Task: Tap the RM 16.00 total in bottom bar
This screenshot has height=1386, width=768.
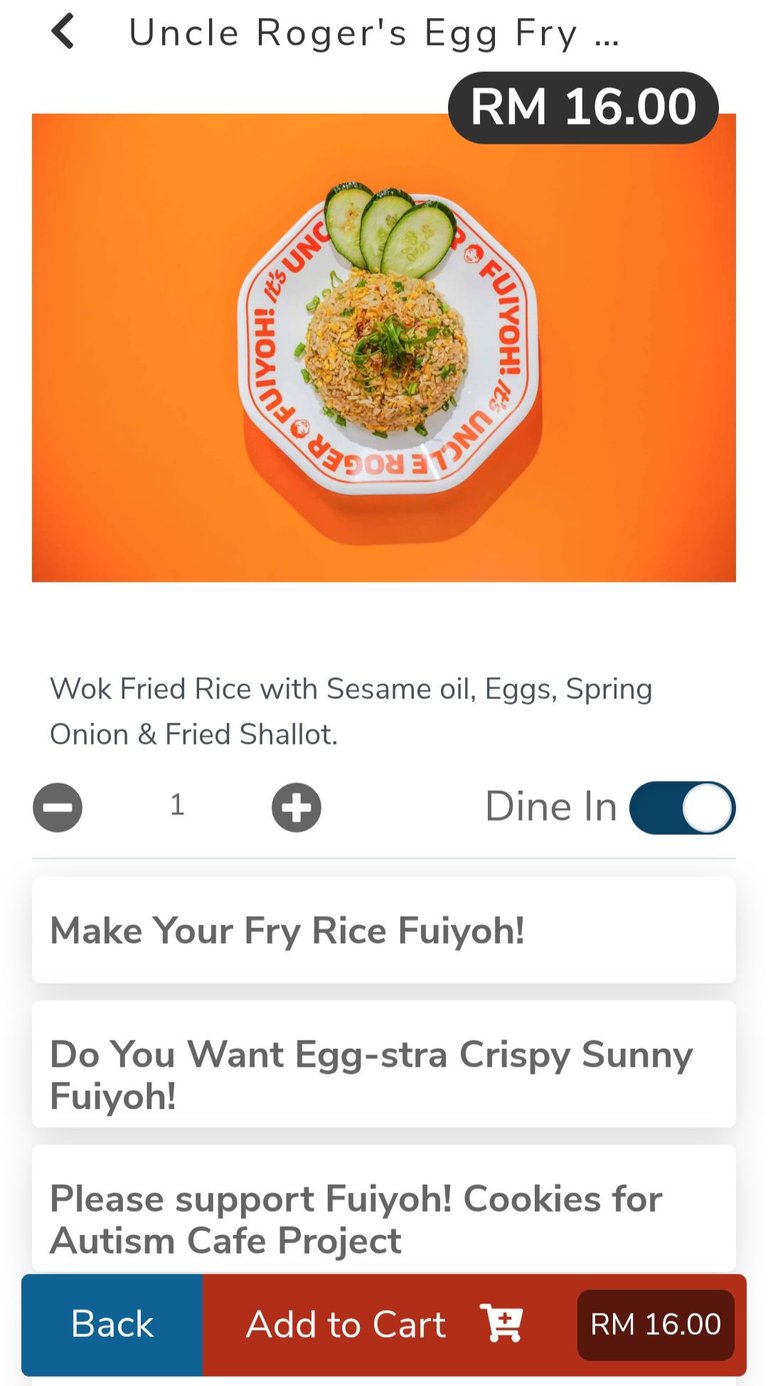Action: (655, 1324)
